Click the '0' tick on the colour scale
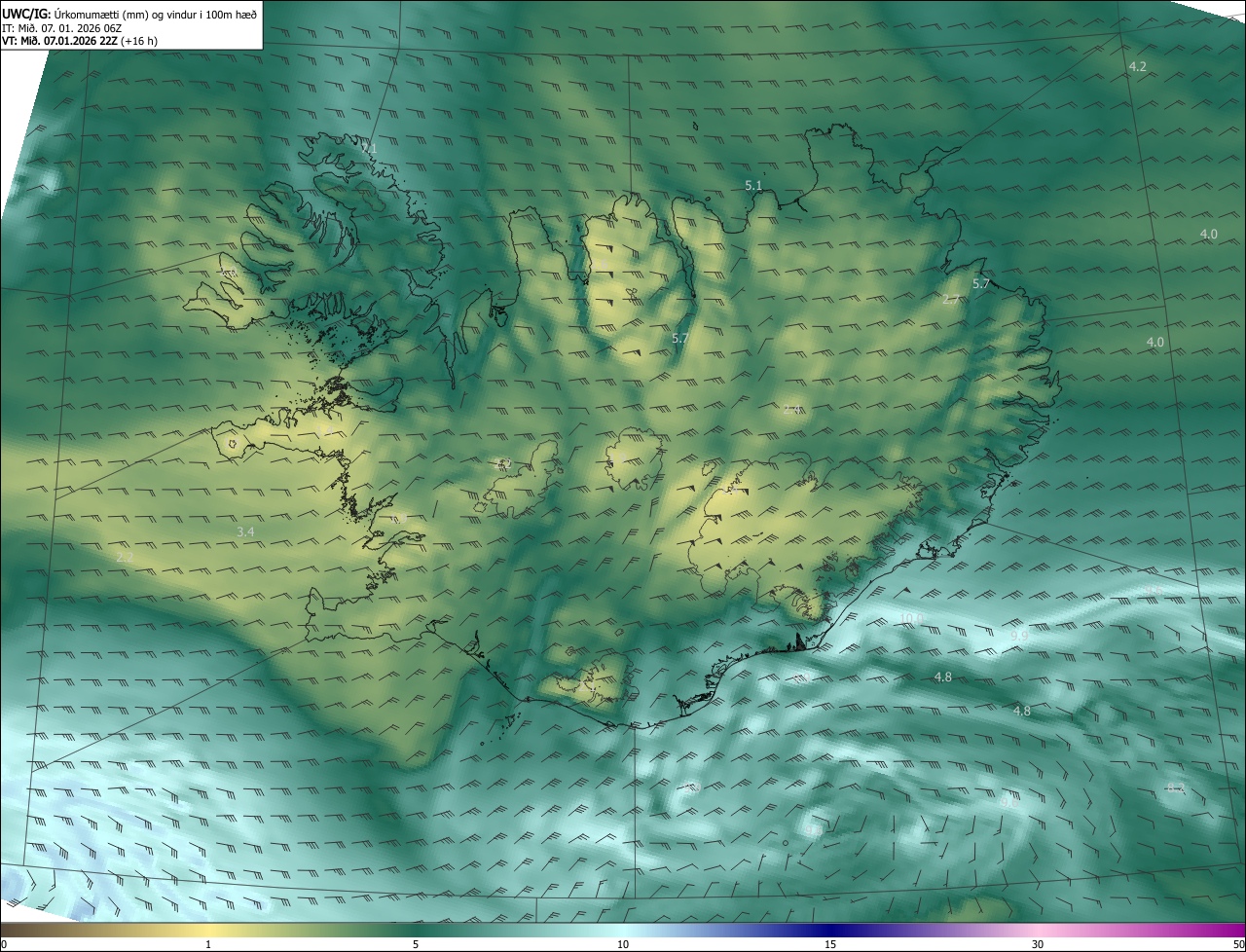 point(4,944)
